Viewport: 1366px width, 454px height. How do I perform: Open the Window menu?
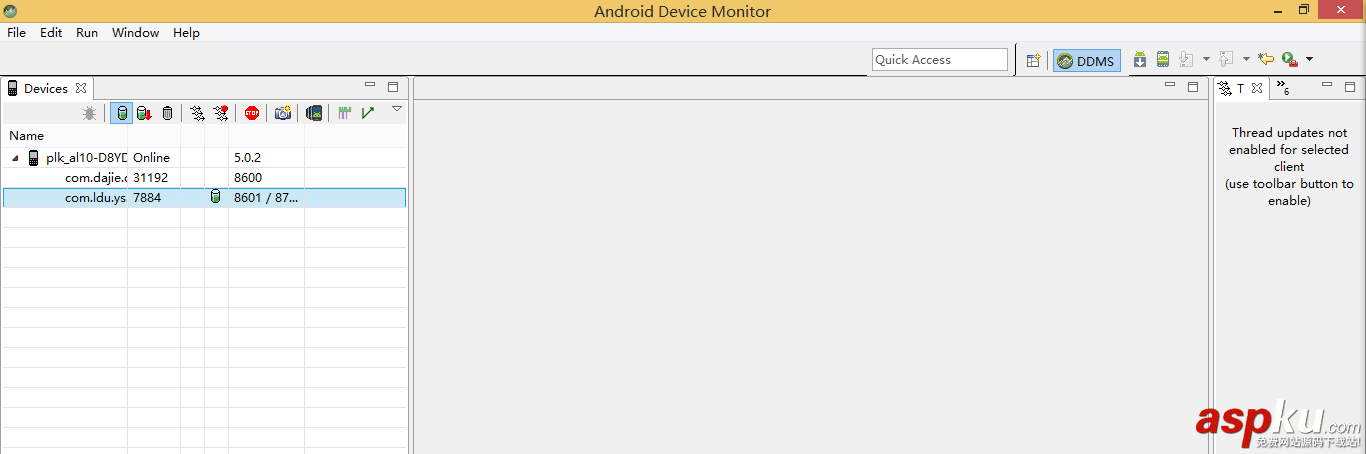[x=135, y=33]
